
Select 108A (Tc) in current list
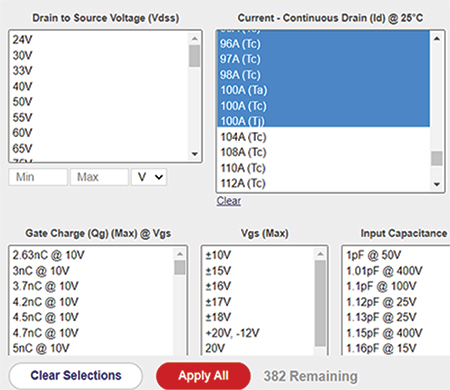click(x=323, y=152)
